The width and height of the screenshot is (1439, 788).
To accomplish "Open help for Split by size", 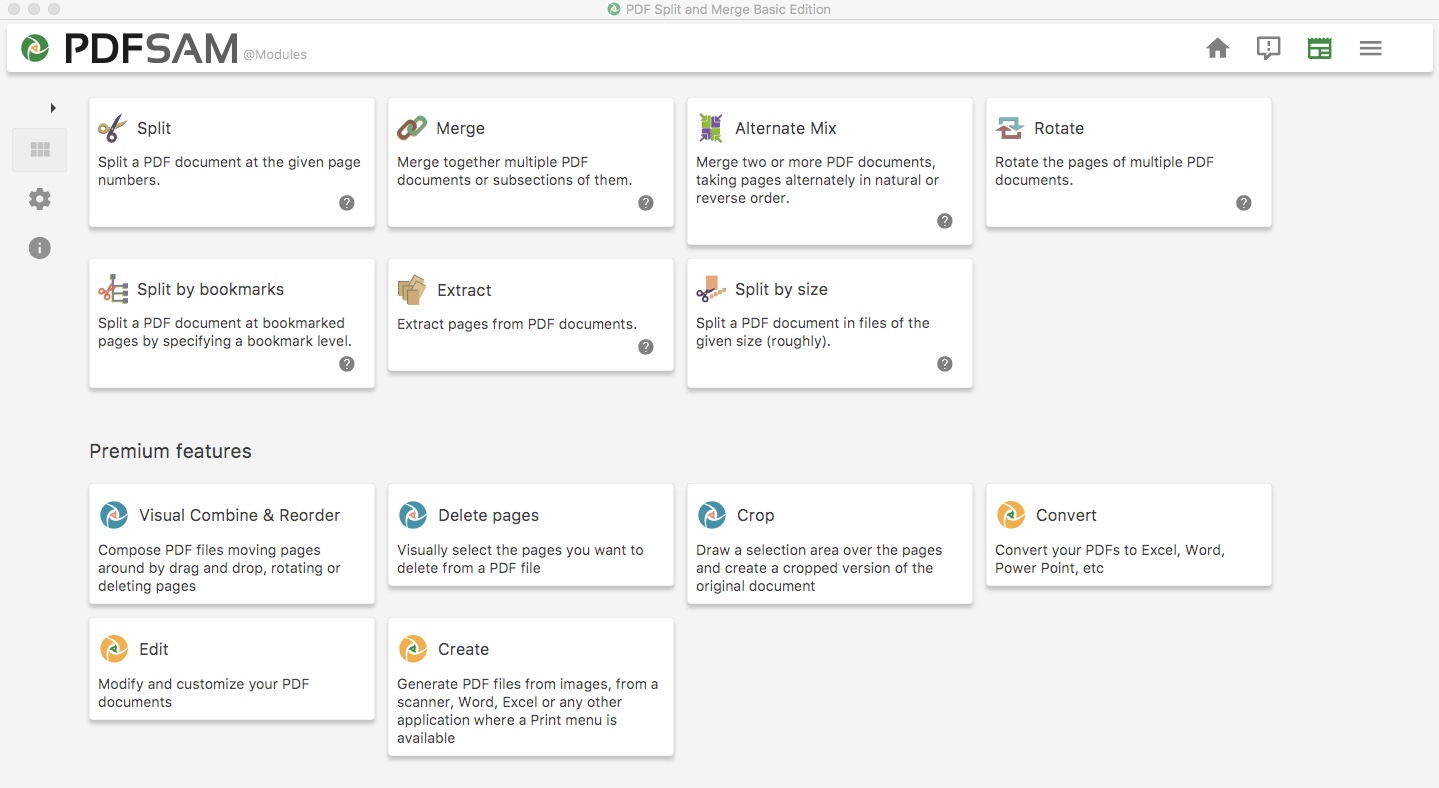I will point(945,364).
